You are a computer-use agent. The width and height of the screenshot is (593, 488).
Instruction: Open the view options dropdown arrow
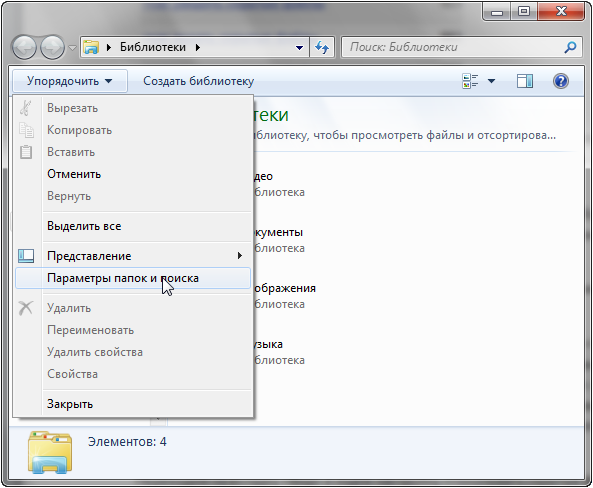[491, 81]
